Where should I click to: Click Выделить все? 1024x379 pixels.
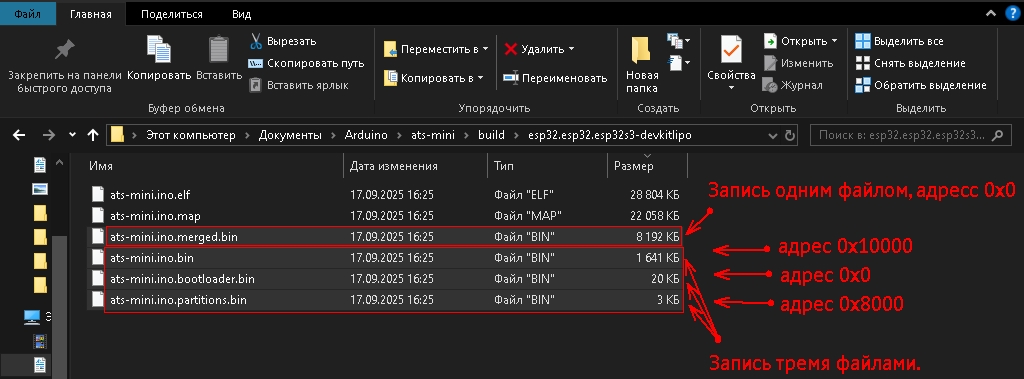tap(899, 41)
